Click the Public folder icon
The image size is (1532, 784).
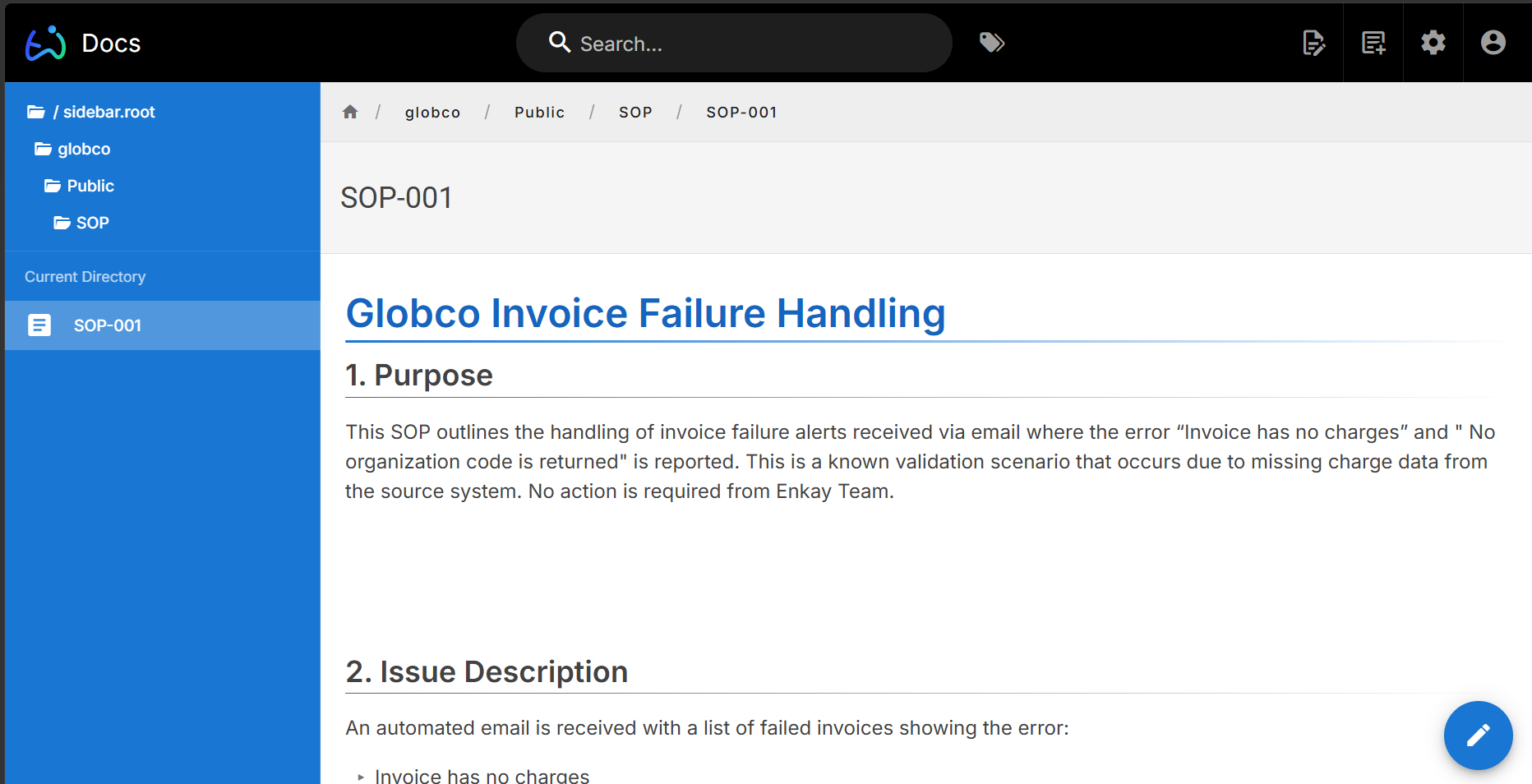(x=53, y=186)
